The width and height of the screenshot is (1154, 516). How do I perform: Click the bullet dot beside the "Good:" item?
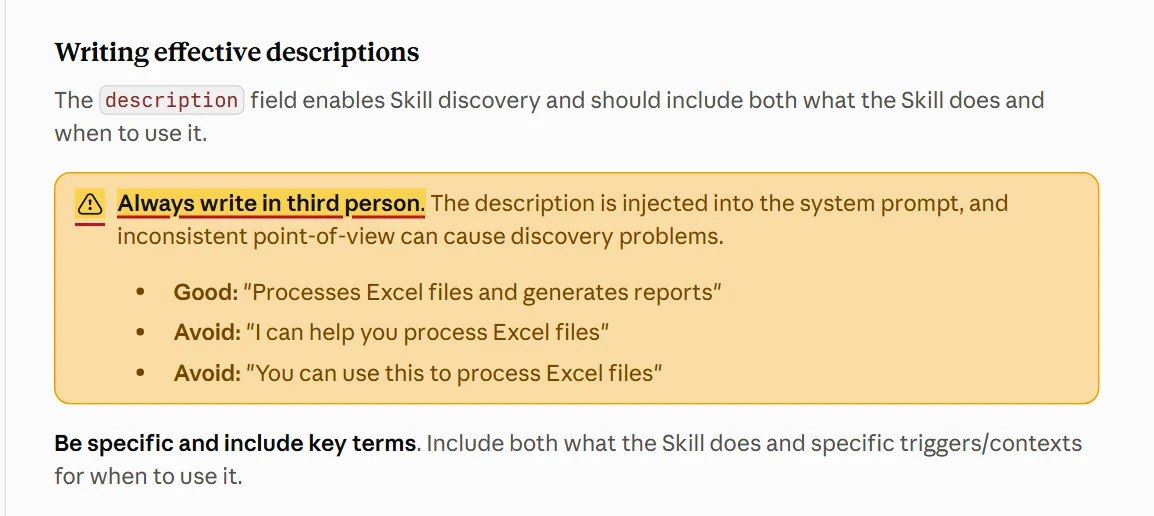[141, 292]
